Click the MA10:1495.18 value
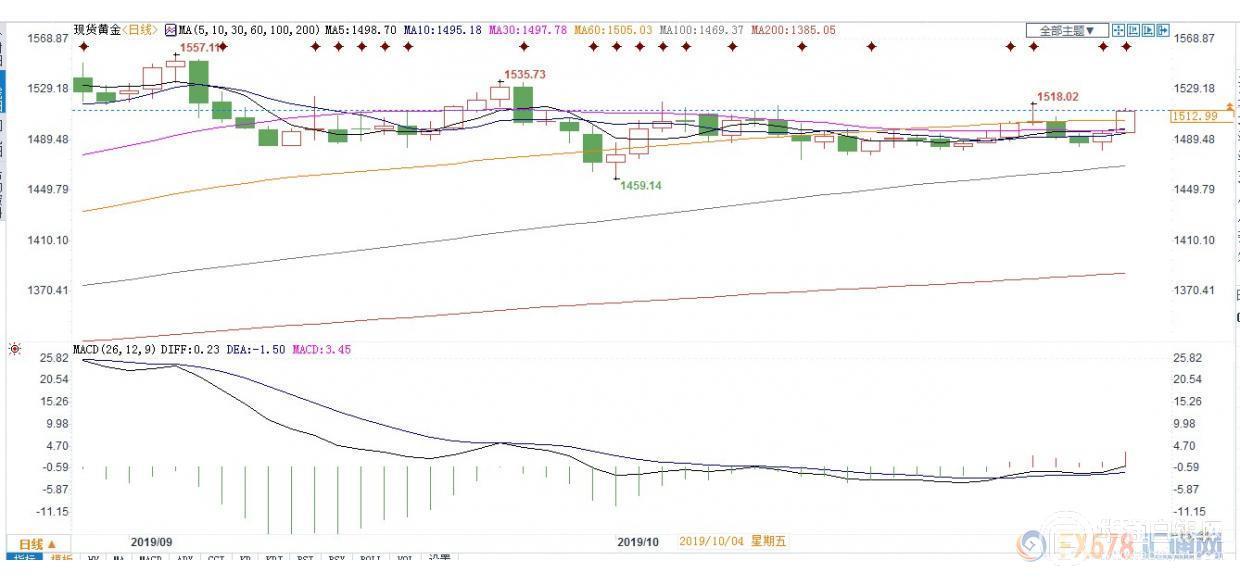This screenshot has width=1240, height=582. (x=443, y=31)
